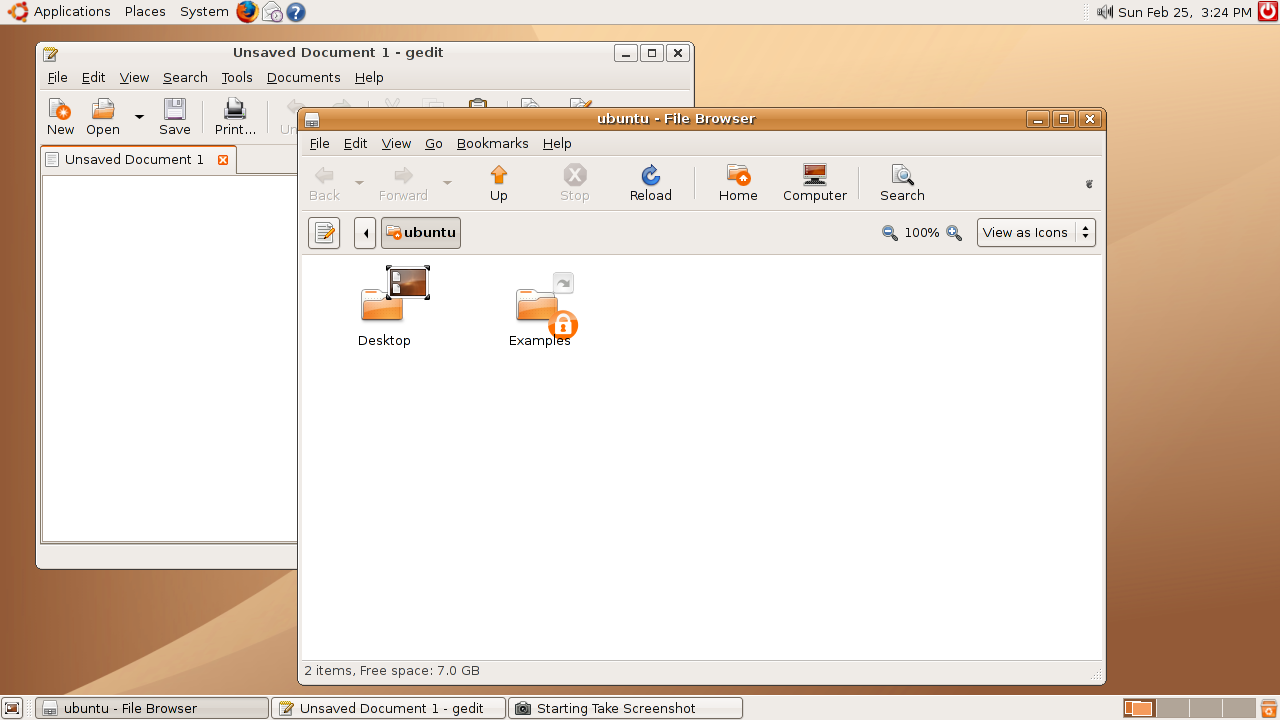
Task: Open the Documents menu in gedit
Action: [303, 77]
